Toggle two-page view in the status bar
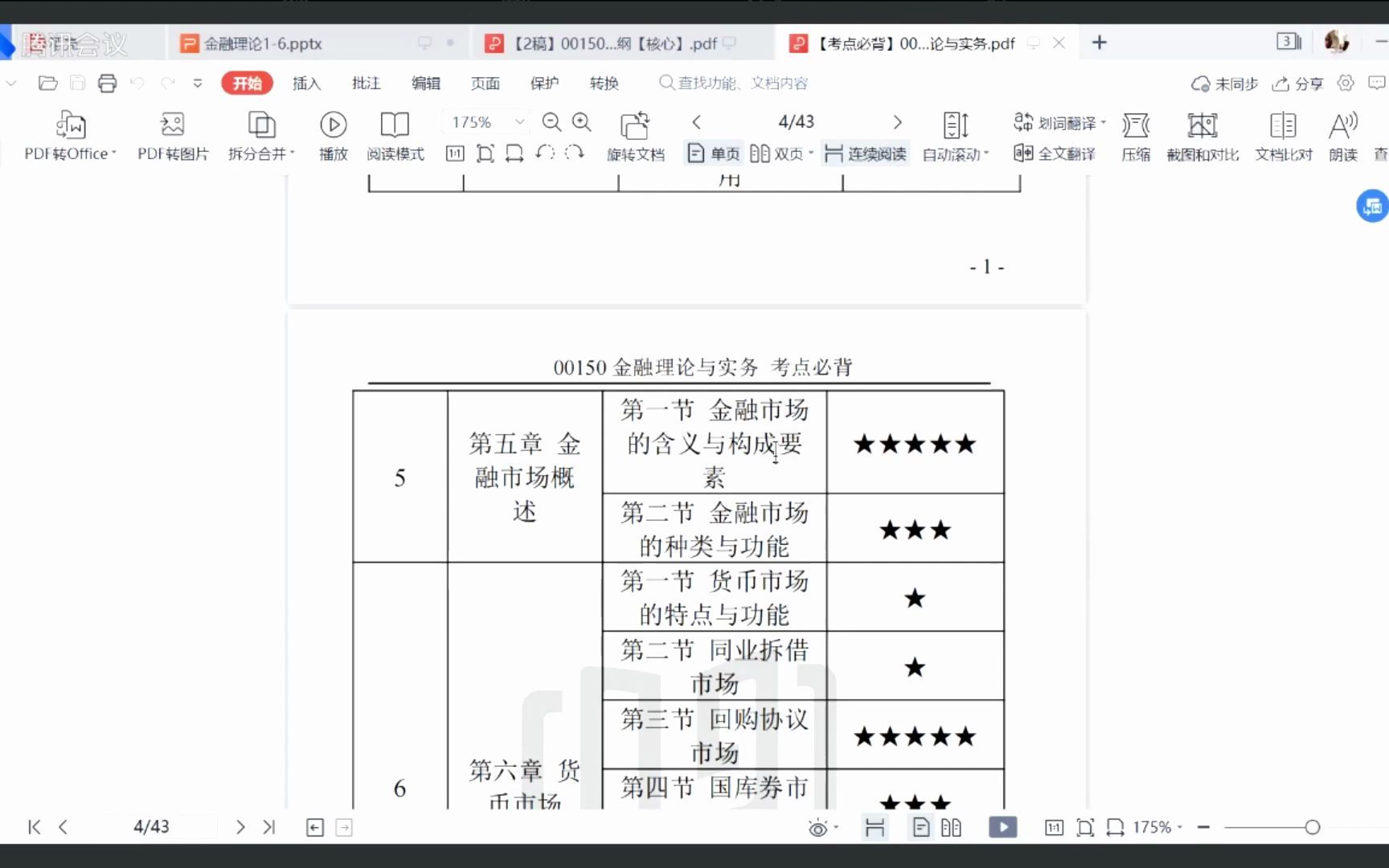 pos(951,827)
